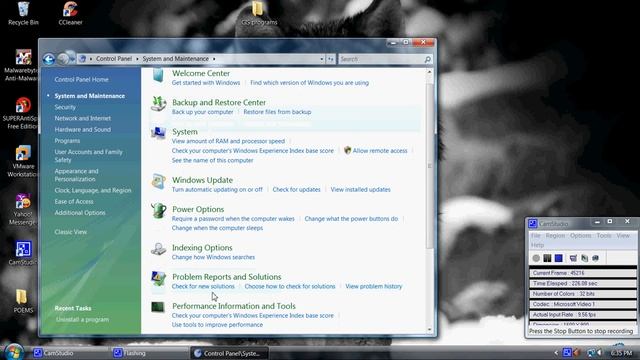
Task: Stop recording with the blue Stop button
Action: [x=559, y=258]
